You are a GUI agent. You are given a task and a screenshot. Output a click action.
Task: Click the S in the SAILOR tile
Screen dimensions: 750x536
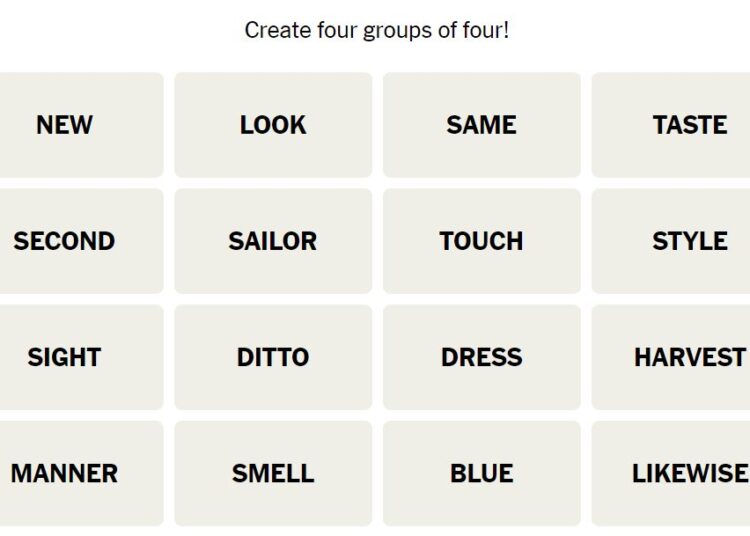coord(236,241)
